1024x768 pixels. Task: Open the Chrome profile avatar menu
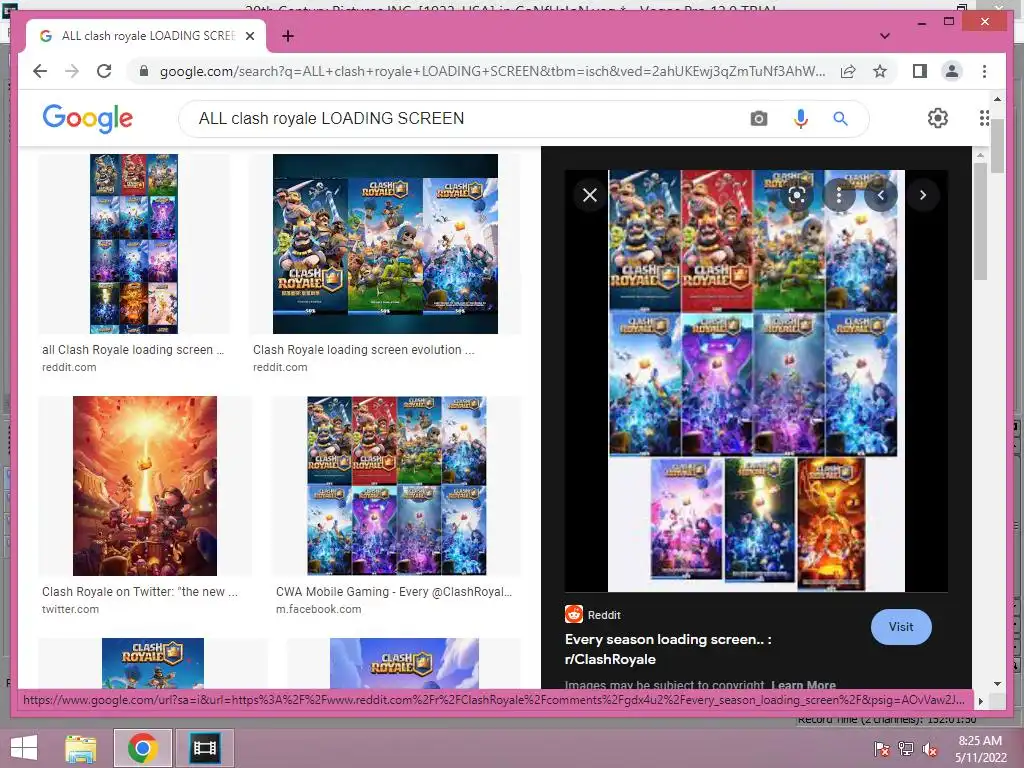952,71
